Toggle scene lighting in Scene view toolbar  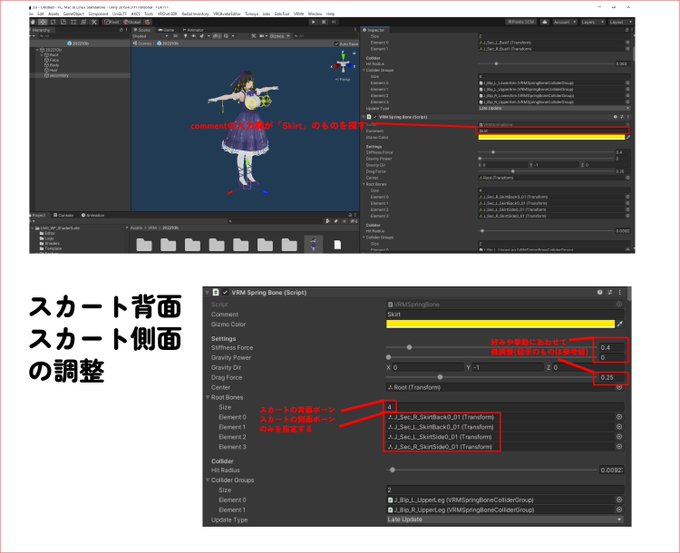point(185,36)
